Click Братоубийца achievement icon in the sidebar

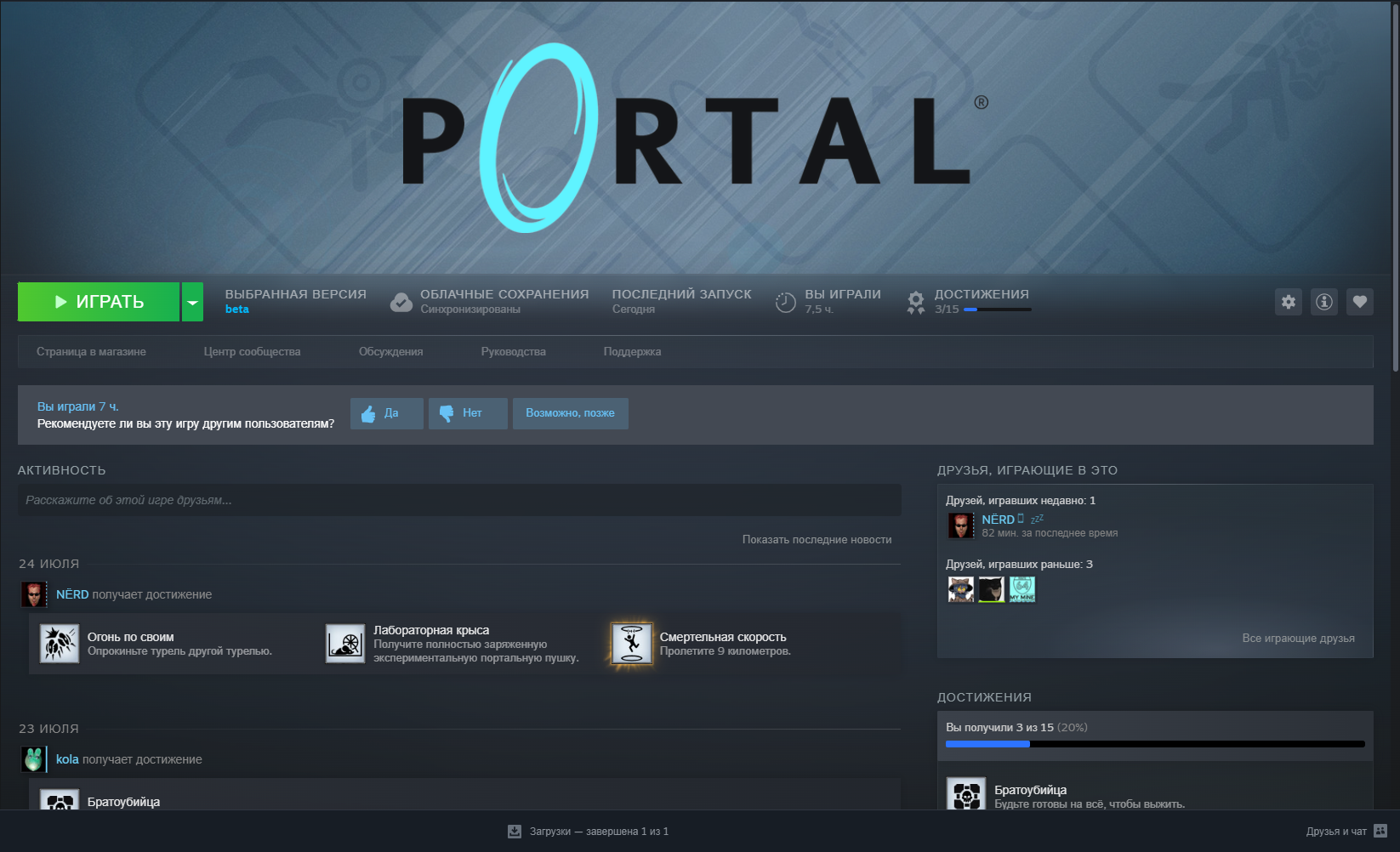click(x=966, y=795)
